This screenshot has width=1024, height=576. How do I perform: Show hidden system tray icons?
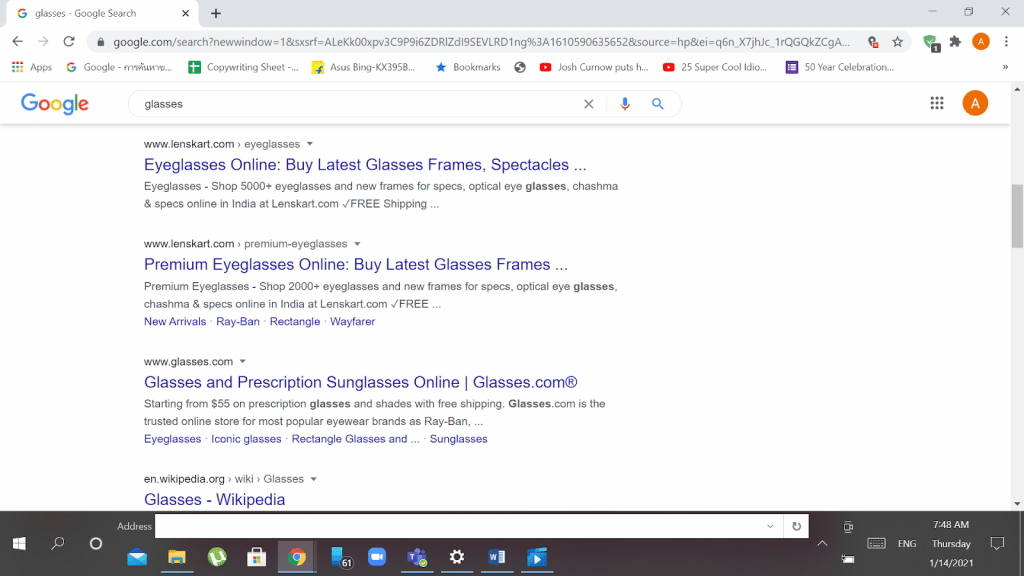[x=822, y=543]
